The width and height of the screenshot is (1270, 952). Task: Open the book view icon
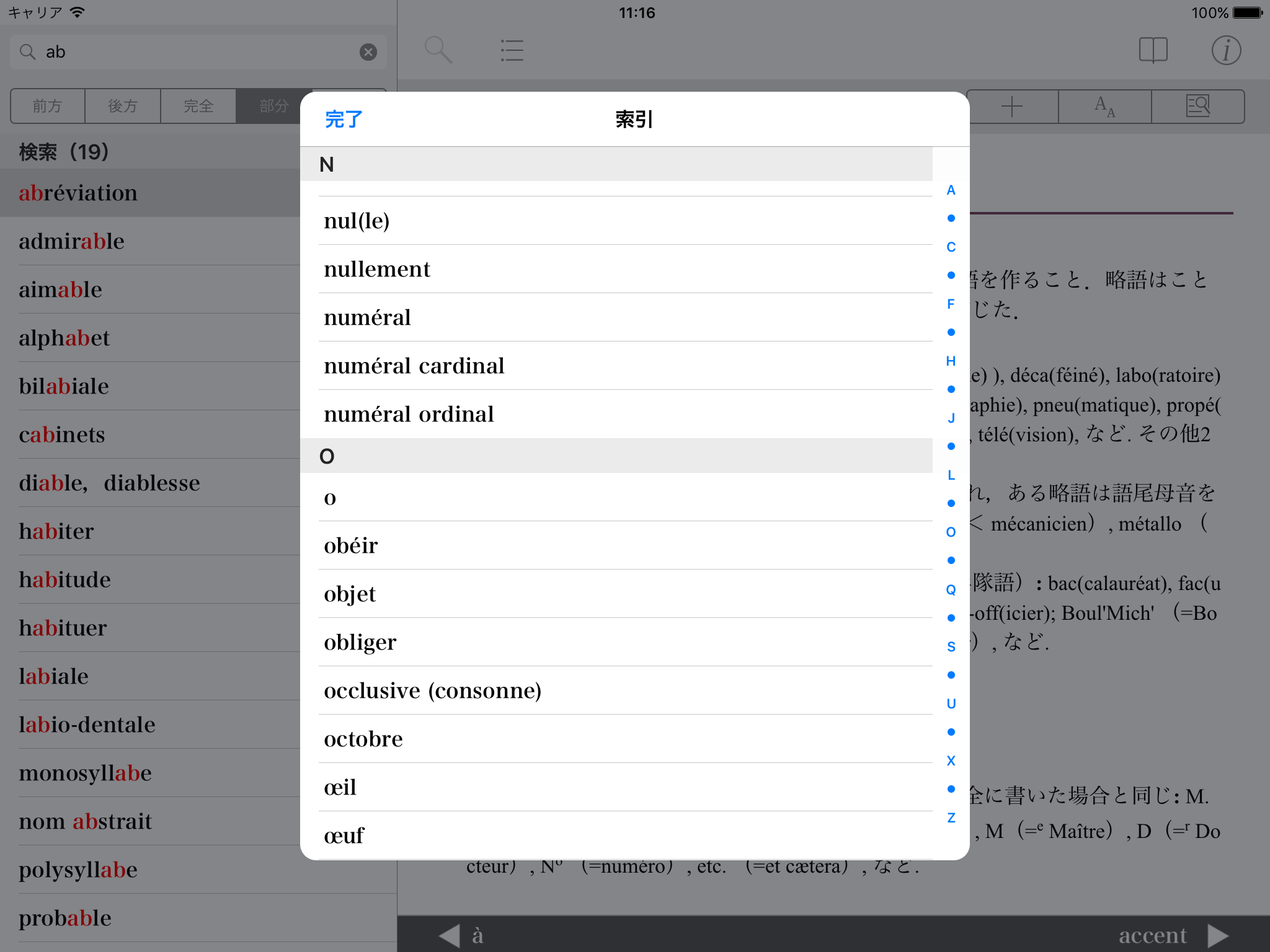(x=1153, y=50)
